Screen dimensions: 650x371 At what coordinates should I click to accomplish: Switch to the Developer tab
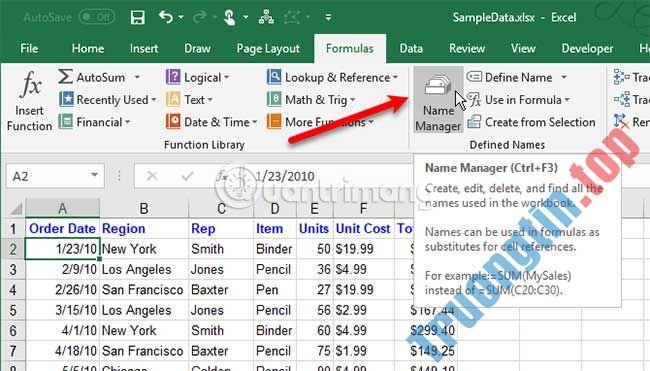tap(587, 48)
